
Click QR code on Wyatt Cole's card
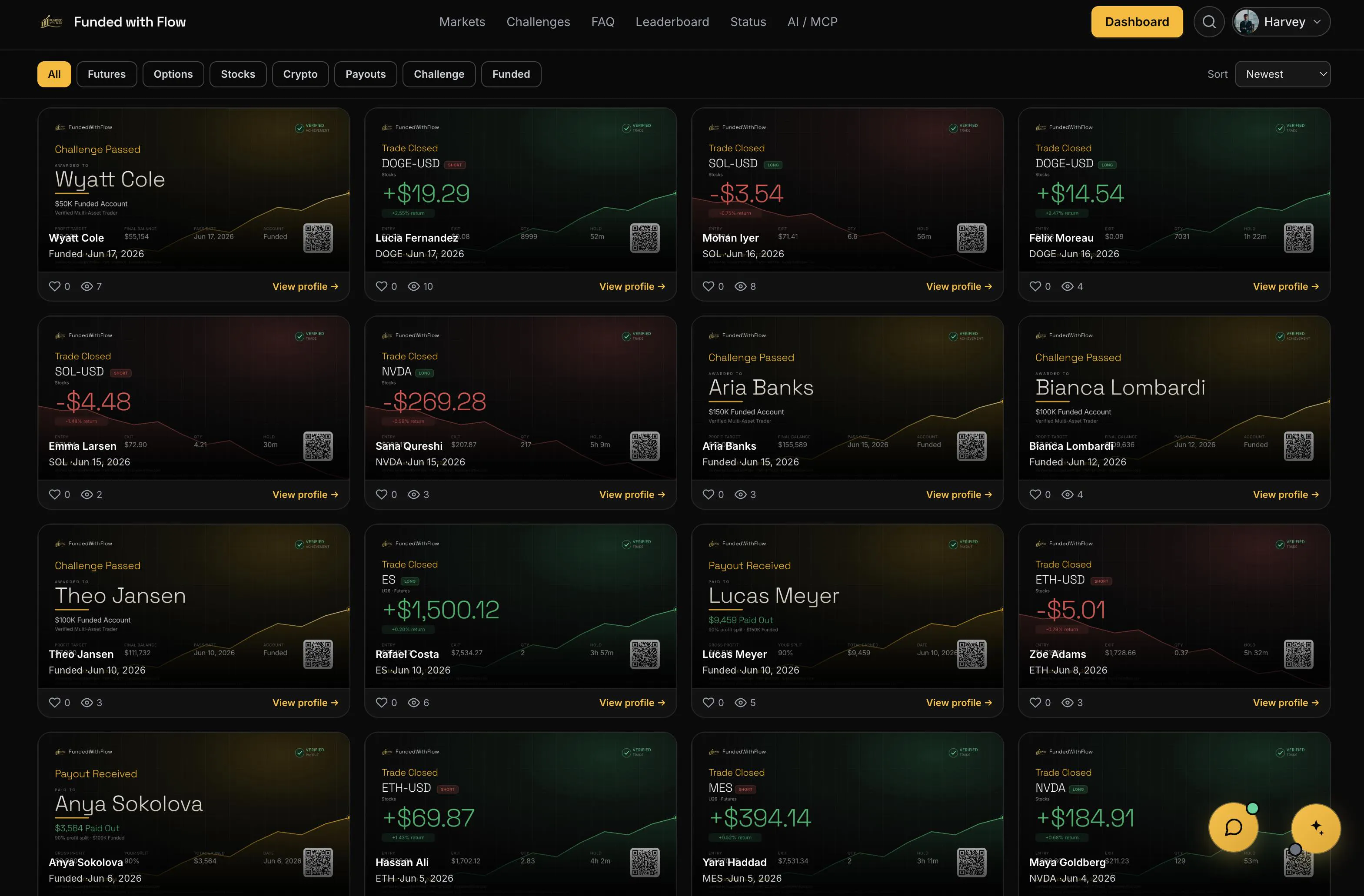click(x=318, y=238)
